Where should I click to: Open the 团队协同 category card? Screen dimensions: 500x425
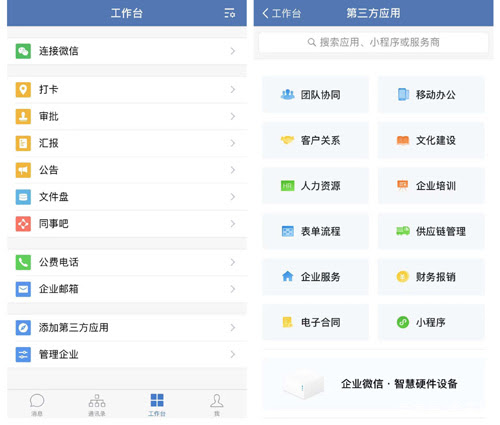pos(315,95)
